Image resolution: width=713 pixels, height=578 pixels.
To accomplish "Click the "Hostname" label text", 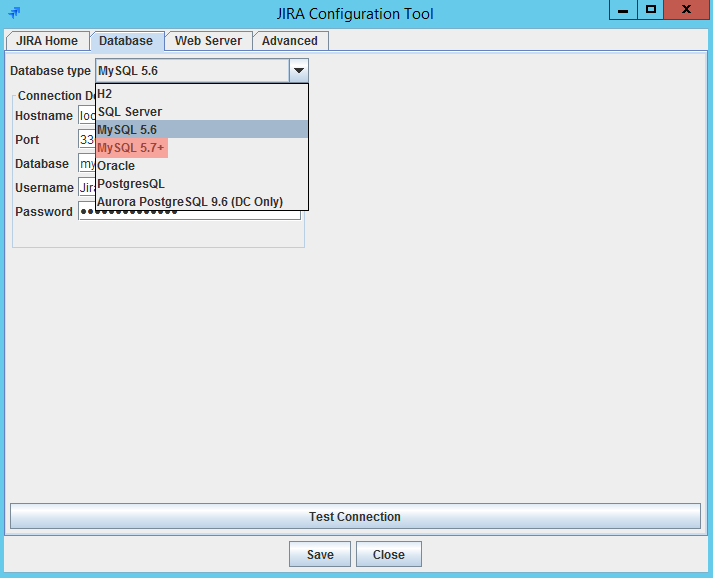I will (x=44, y=116).
